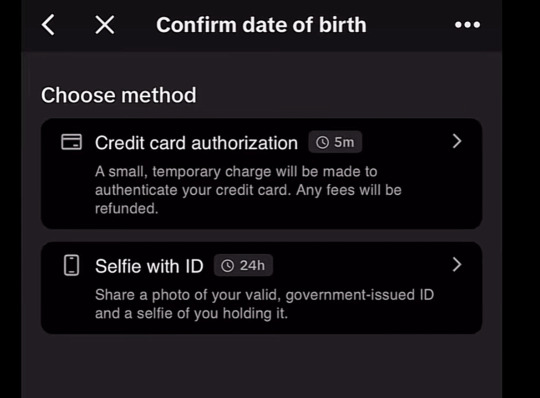Open the three-dot more options menu

[x=467, y=25]
